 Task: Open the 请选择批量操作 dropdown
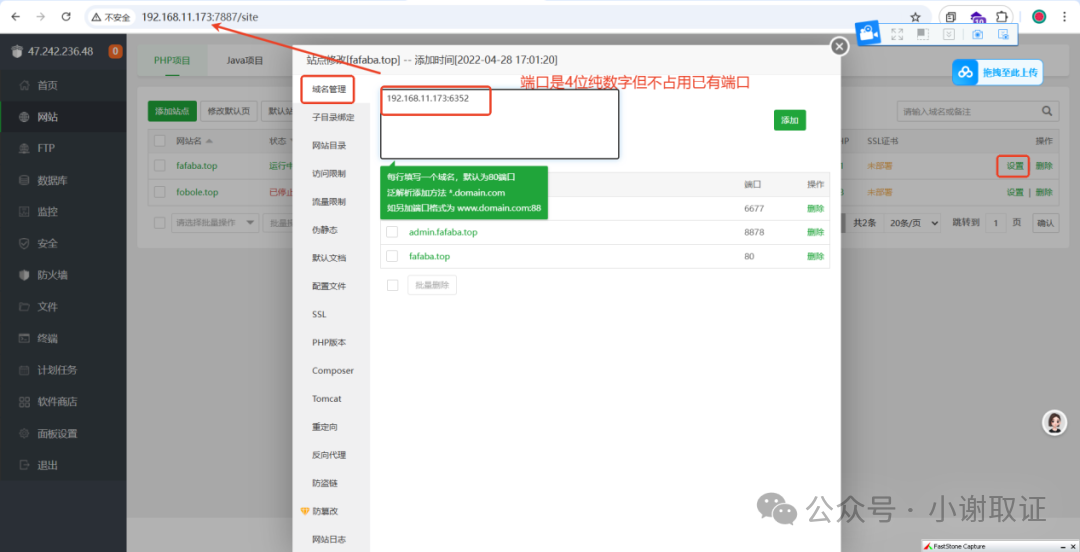click(215, 223)
